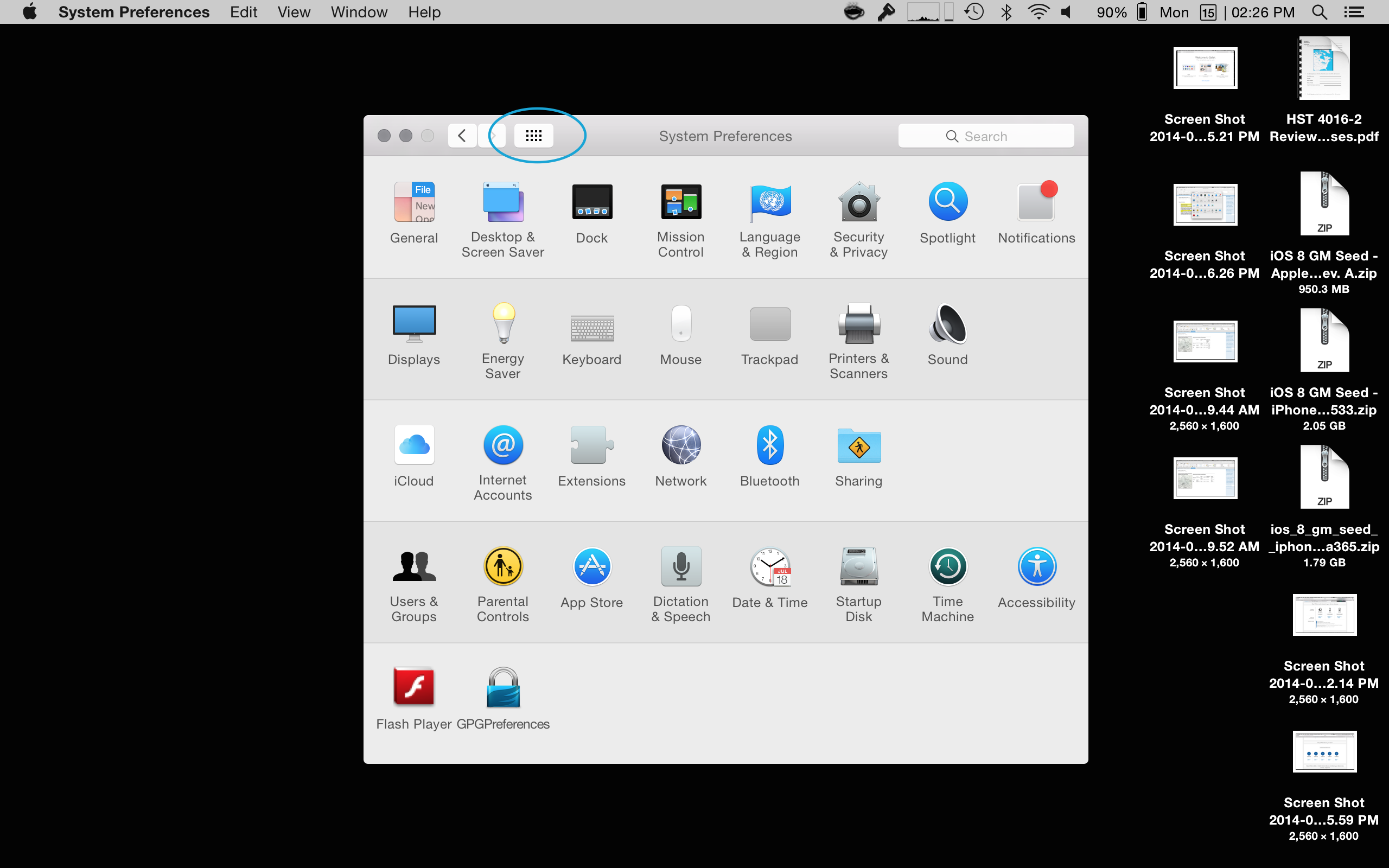Open the Apple menu

29,12
